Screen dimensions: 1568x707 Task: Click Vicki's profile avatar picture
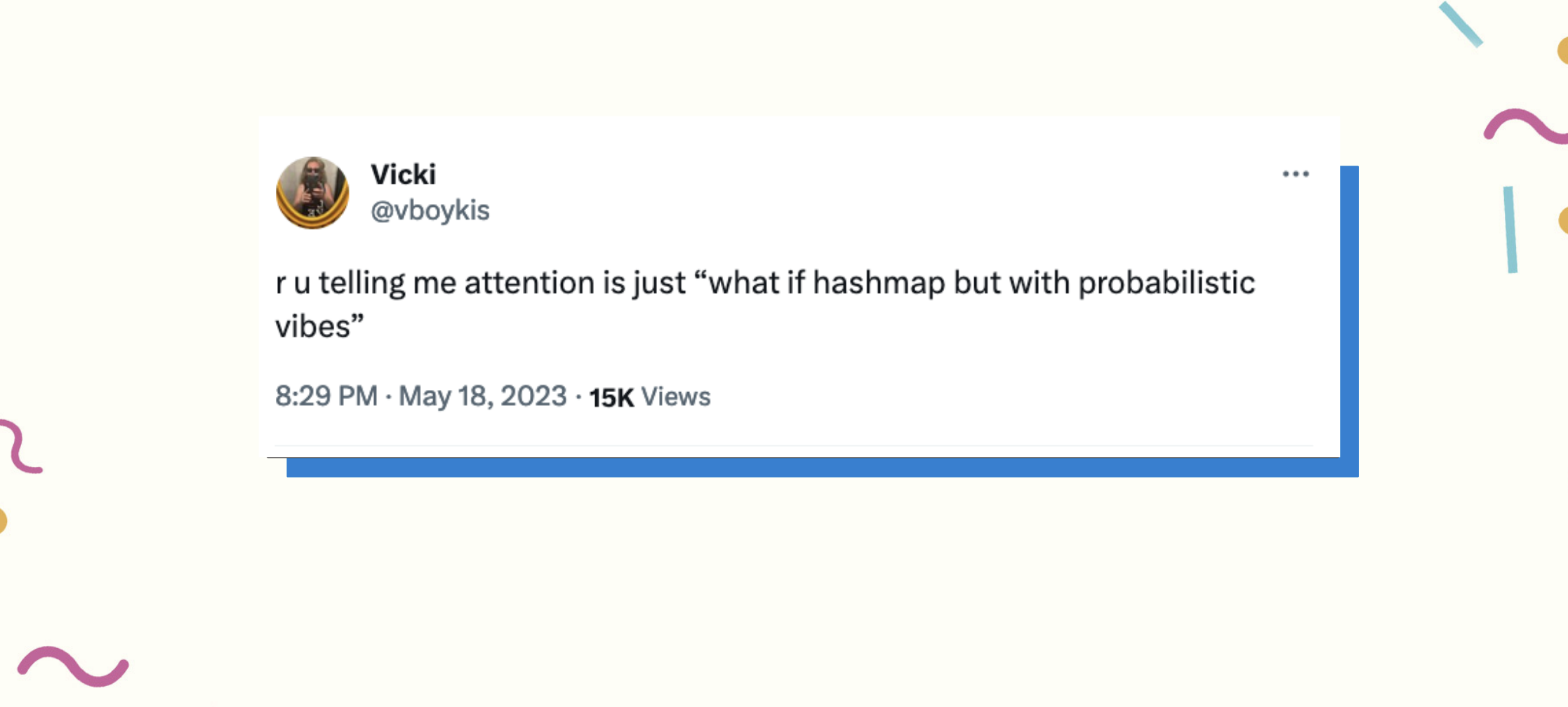click(x=312, y=193)
